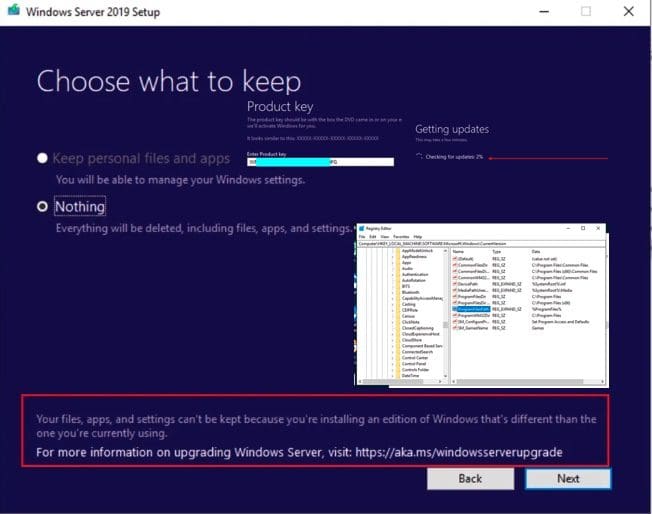Select the SM_GamesName registry value

468,329
